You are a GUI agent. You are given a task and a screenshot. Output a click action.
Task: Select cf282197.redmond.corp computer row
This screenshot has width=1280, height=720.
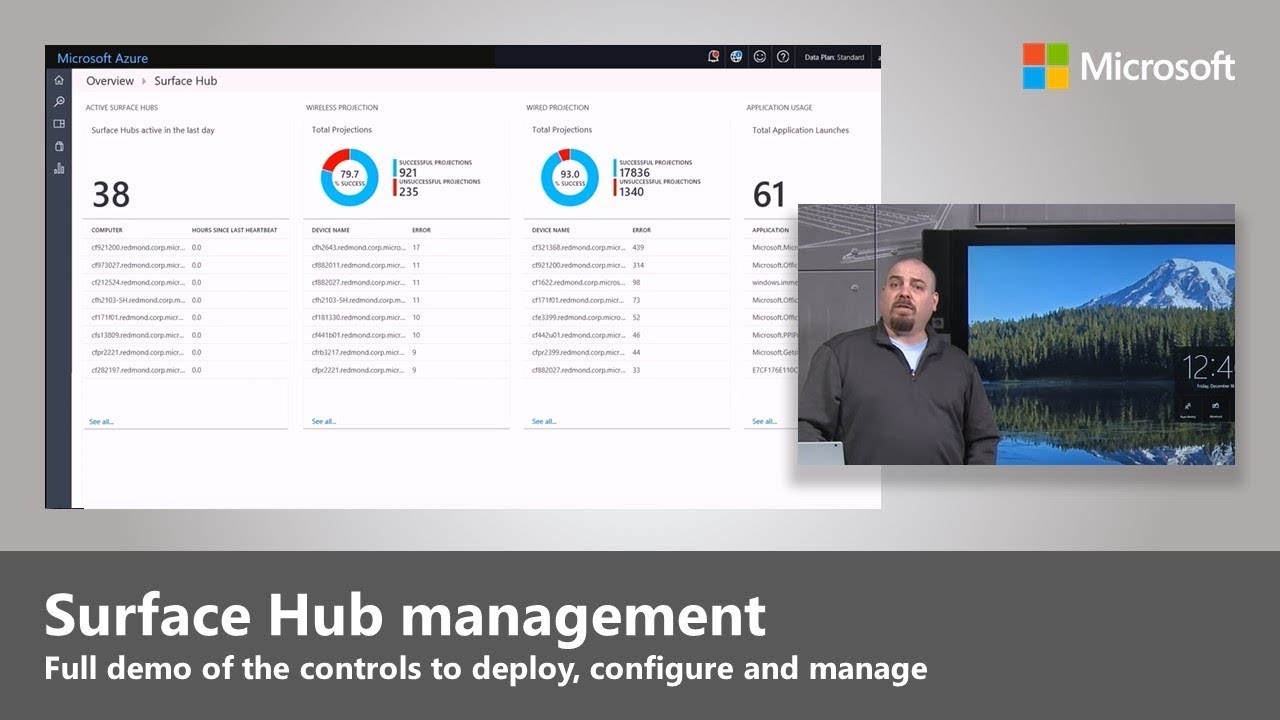[x=186, y=370]
